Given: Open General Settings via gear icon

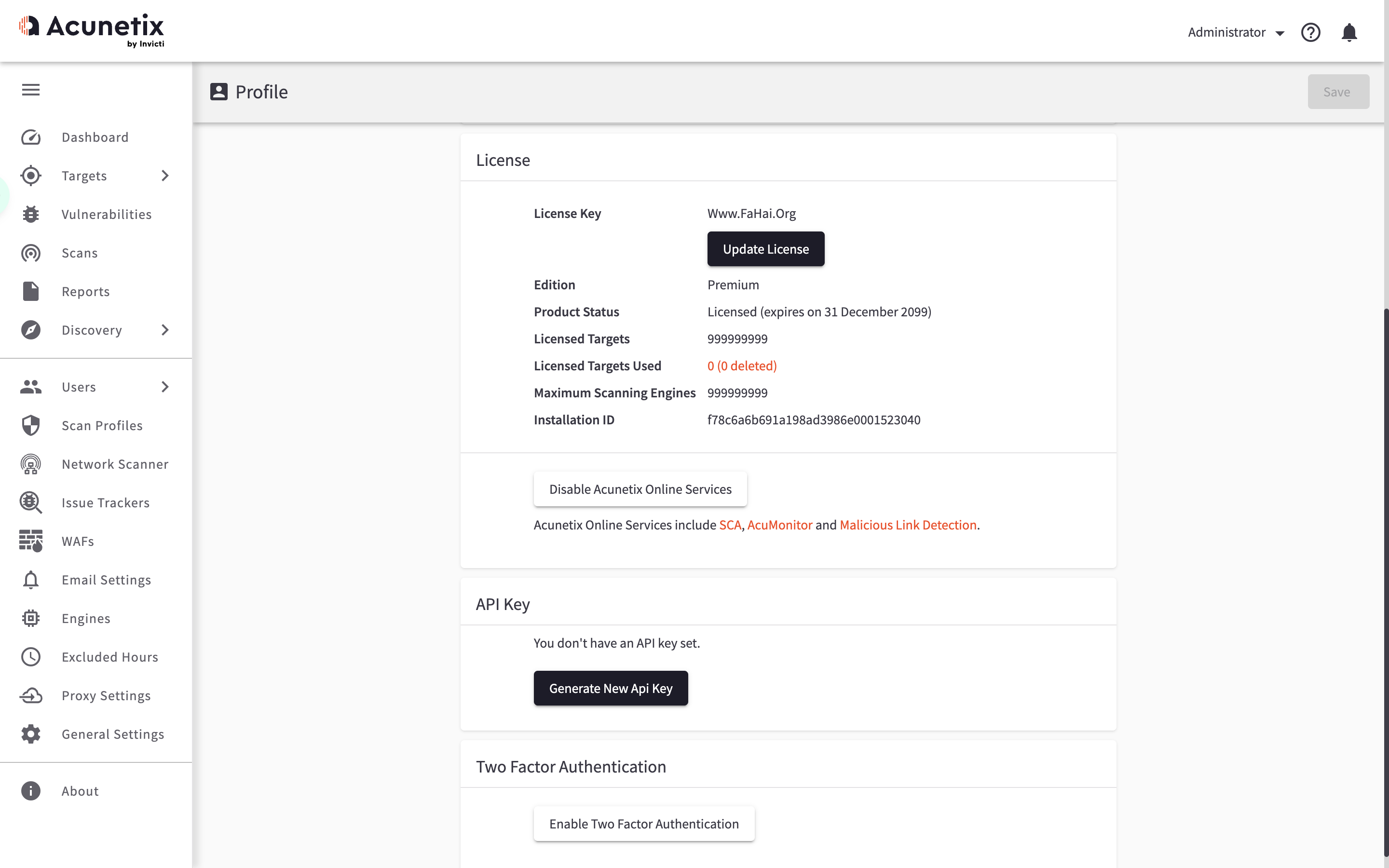Looking at the screenshot, I should click(x=30, y=733).
